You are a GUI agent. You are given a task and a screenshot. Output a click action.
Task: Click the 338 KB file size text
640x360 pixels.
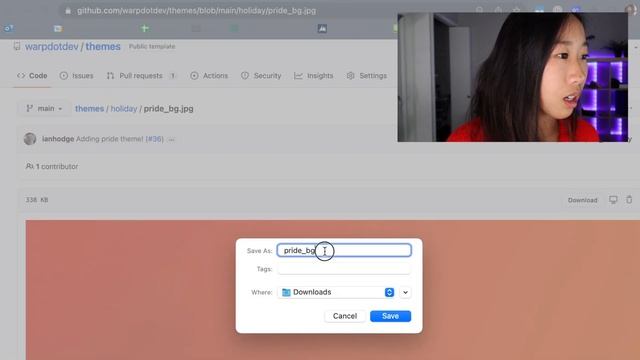(x=37, y=200)
